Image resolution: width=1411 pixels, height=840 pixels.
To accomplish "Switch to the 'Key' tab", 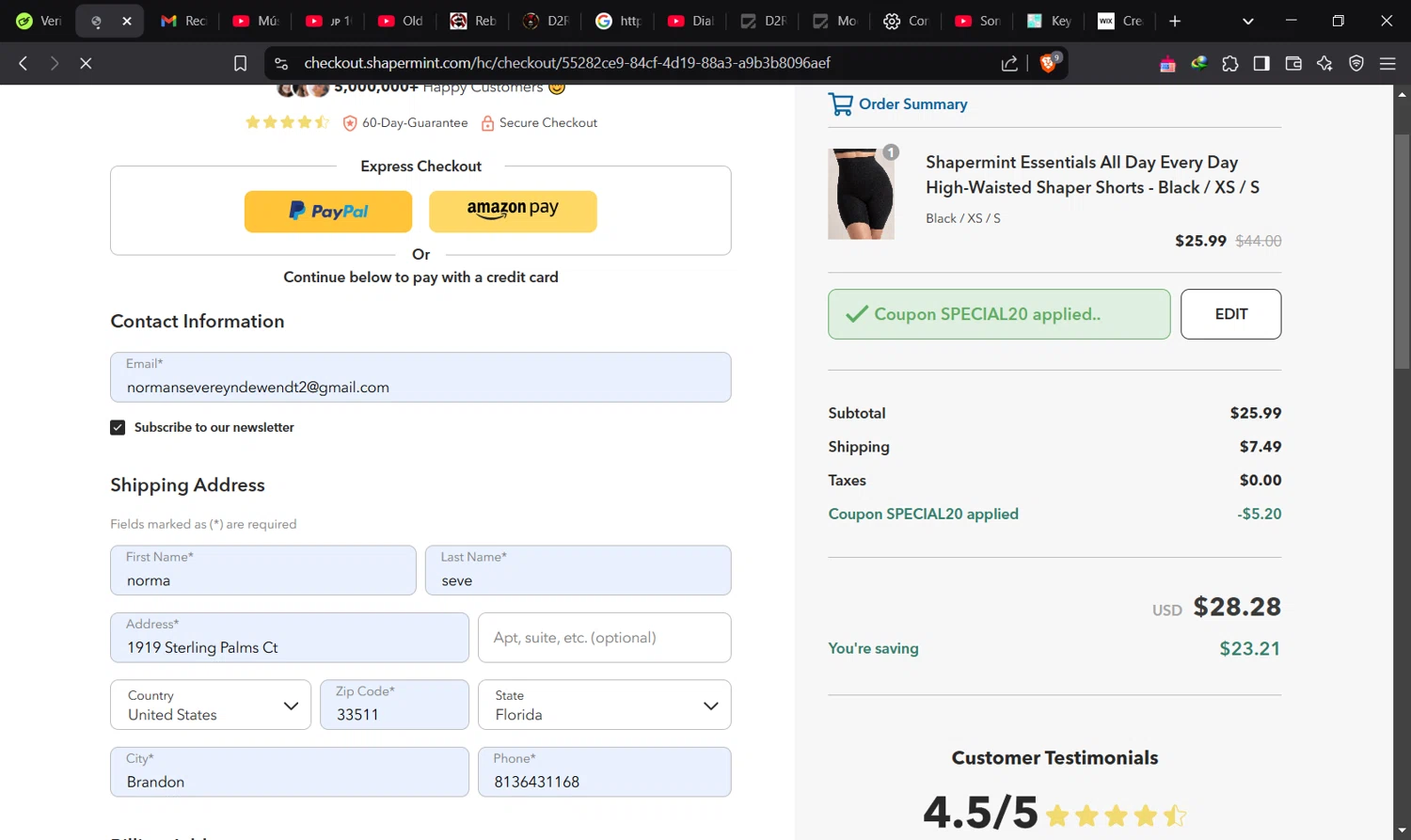I will 1049,21.
